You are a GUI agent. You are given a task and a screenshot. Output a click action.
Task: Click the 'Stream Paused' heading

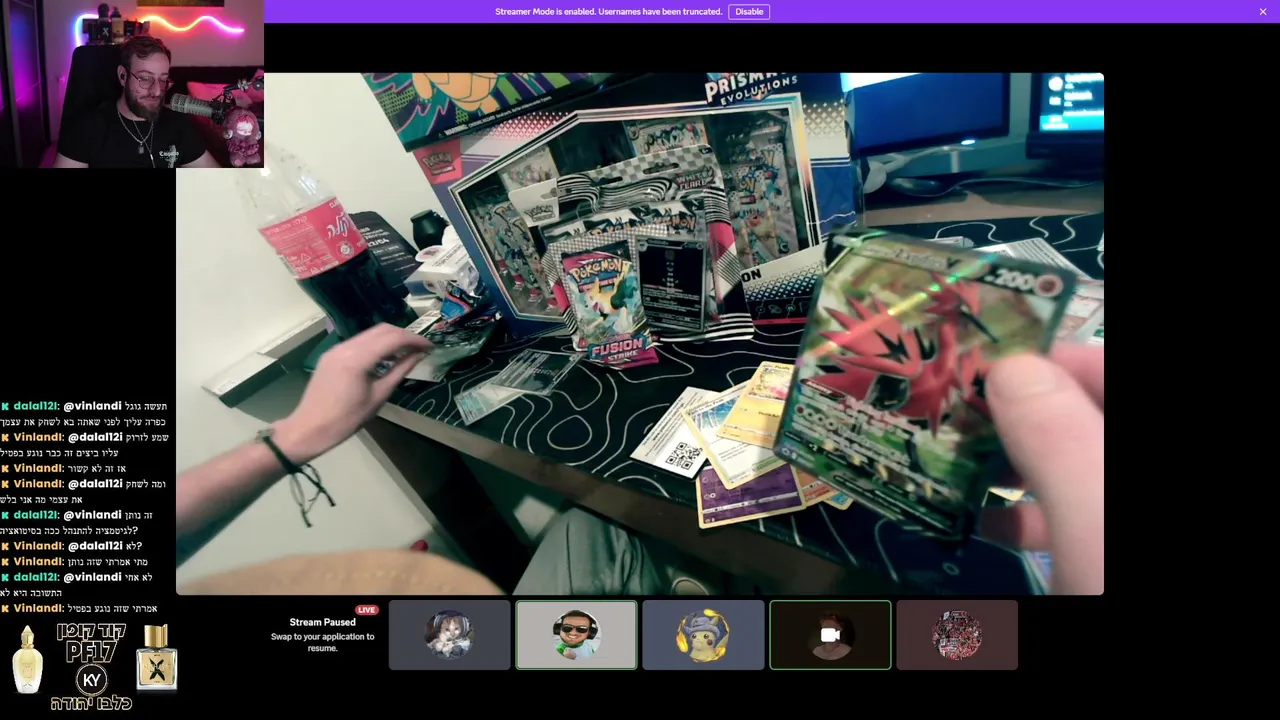(x=322, y=622)
